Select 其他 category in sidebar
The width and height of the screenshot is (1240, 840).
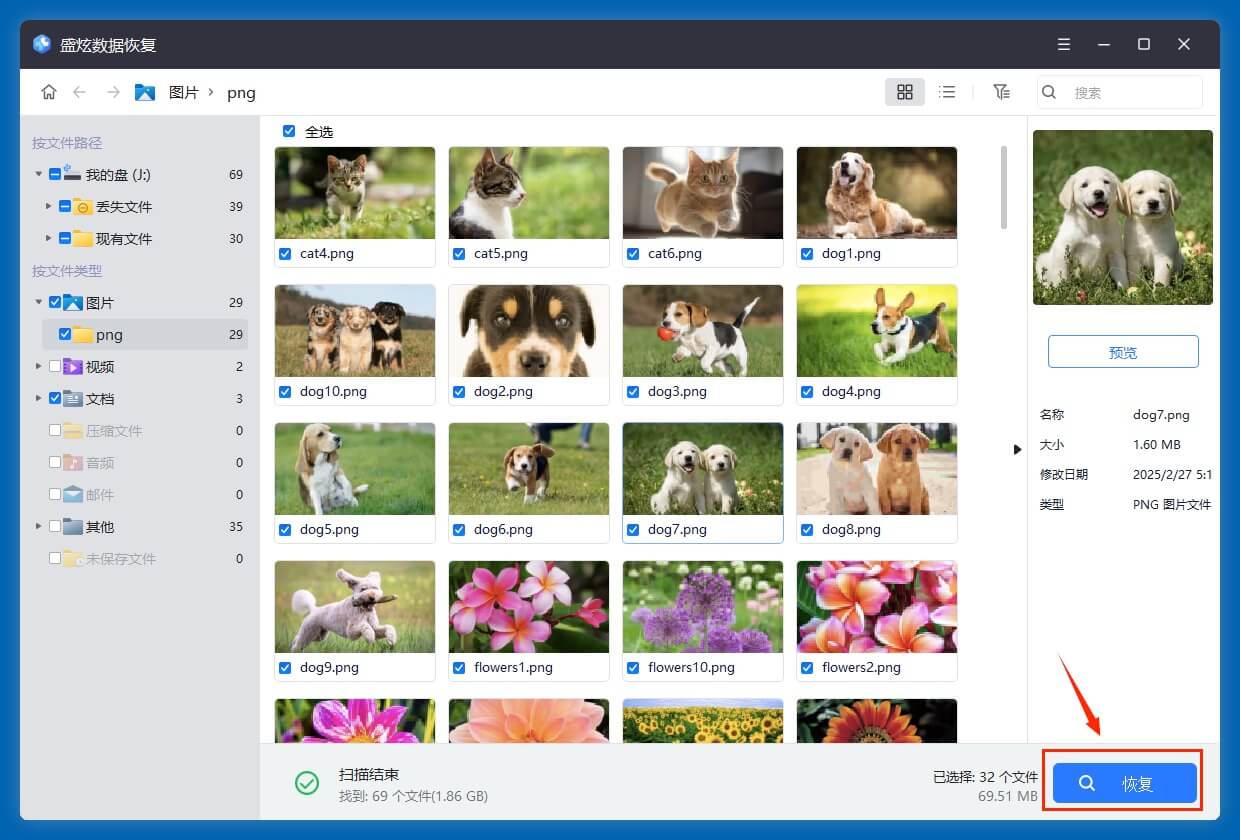(100, 527)
